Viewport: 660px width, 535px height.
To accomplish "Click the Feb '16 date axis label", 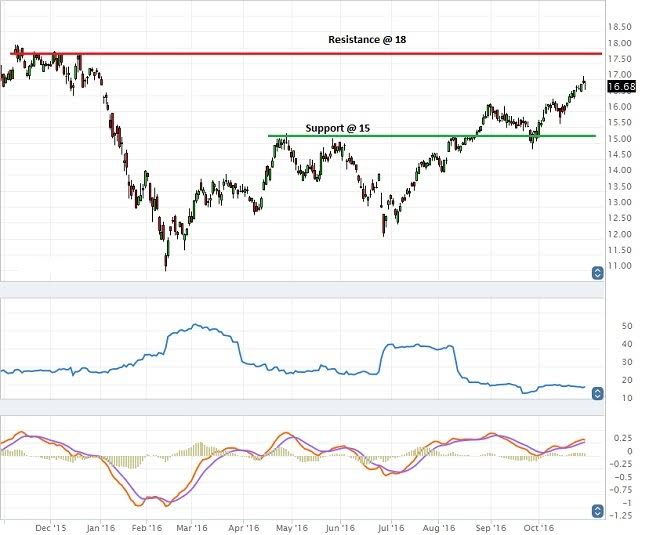I will pyautogui.click(x=146, y=528).
